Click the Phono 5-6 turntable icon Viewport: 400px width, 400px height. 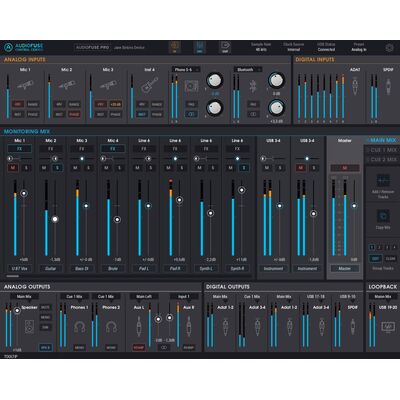[x=191, y=86]
